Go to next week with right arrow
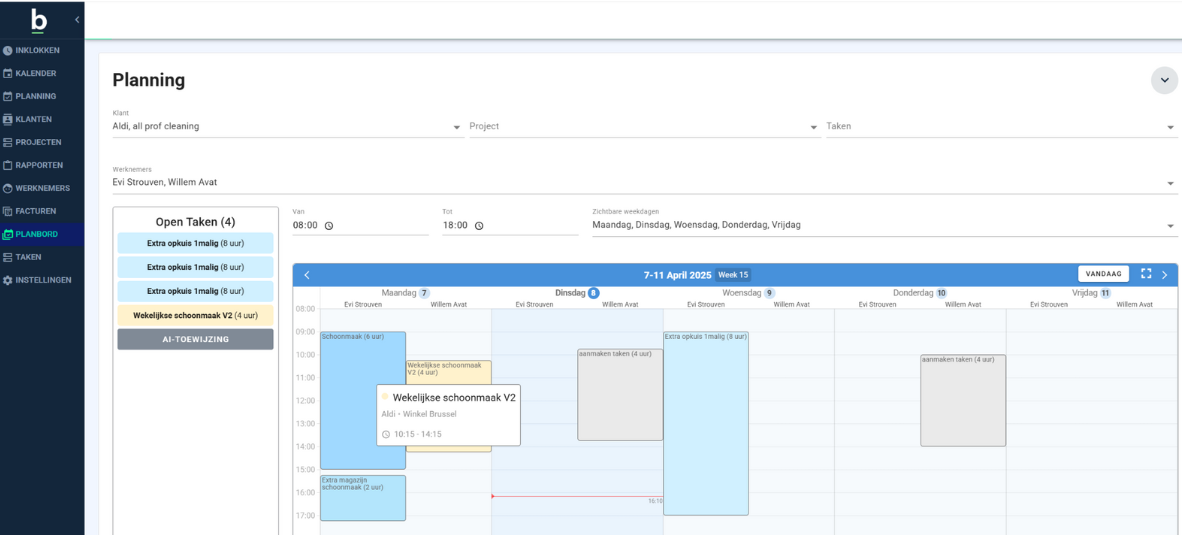1182x535 pixels. pyautogui.click(x=1164, y=274)
